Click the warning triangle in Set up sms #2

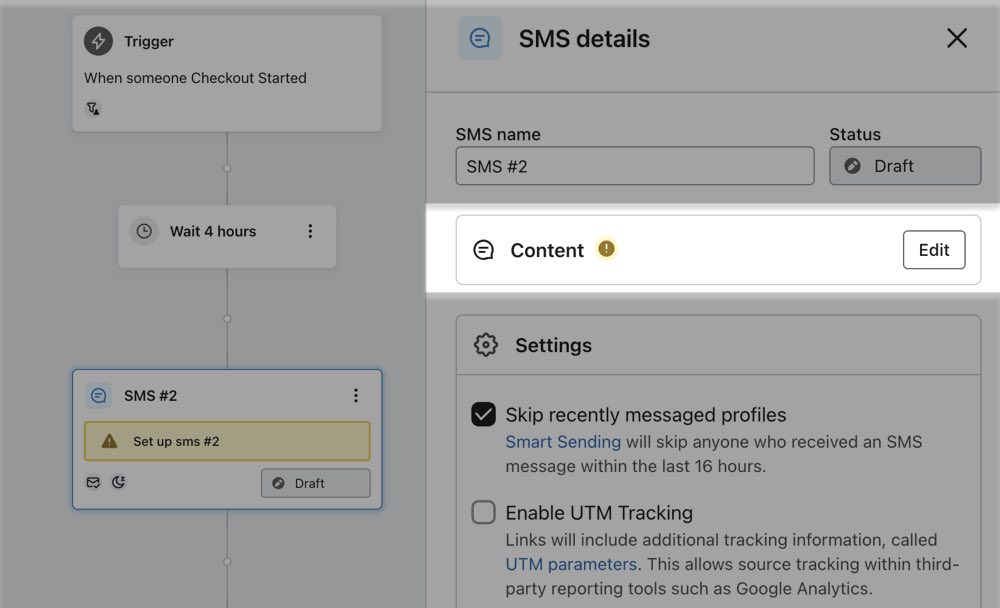(x=110, y=441)
